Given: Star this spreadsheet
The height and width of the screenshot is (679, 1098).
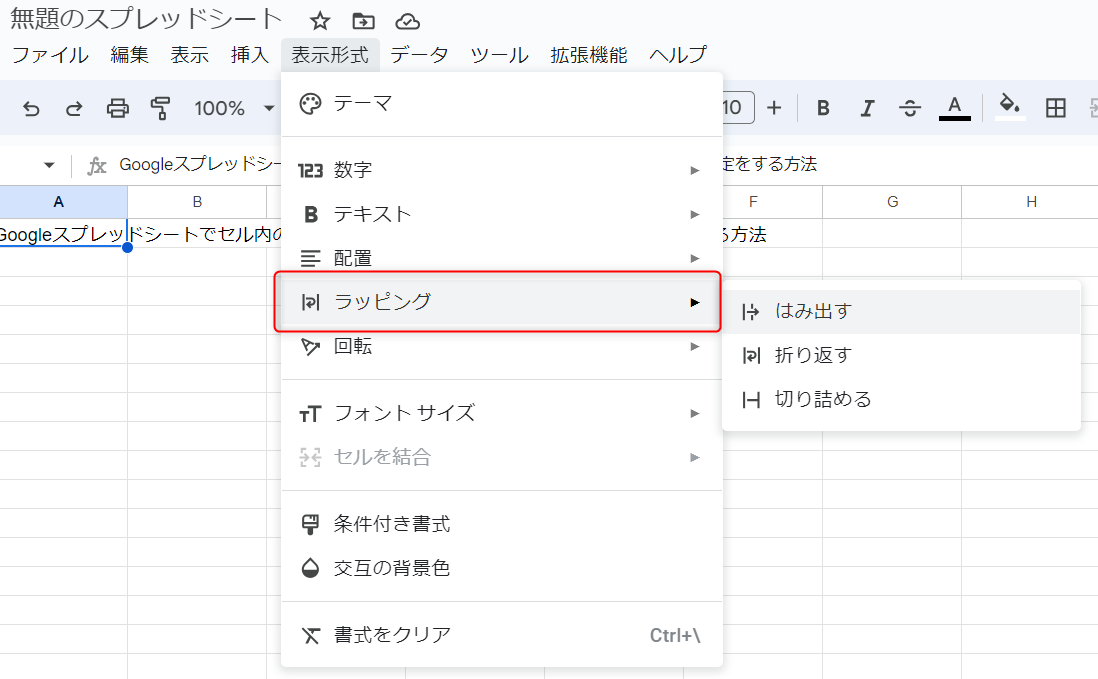Looking at the screenshot, I should point(319,21).
